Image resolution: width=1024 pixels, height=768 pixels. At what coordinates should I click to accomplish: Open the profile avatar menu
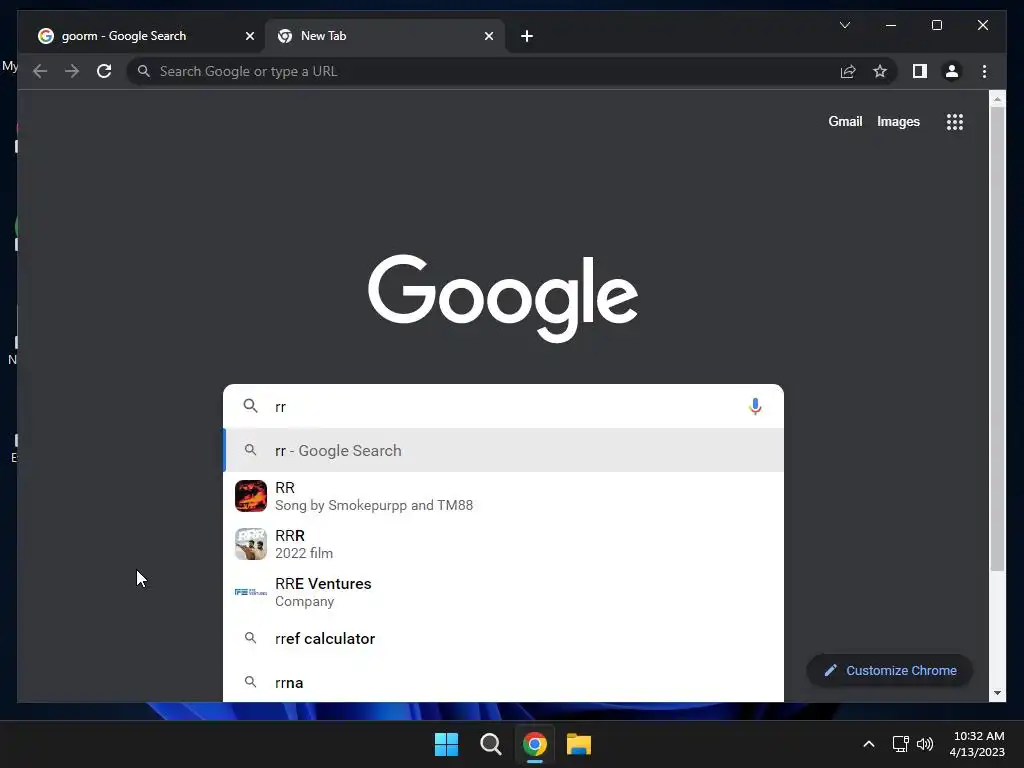coord(952,71)
